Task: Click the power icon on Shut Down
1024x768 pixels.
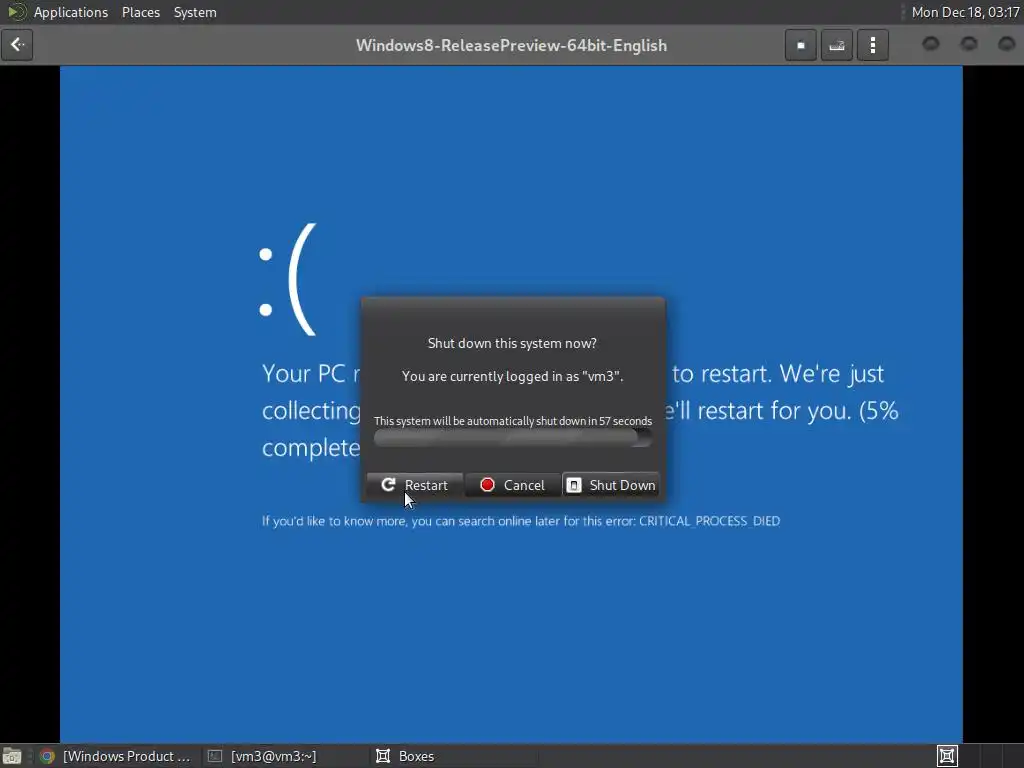Action: click(x=573, y=485)
